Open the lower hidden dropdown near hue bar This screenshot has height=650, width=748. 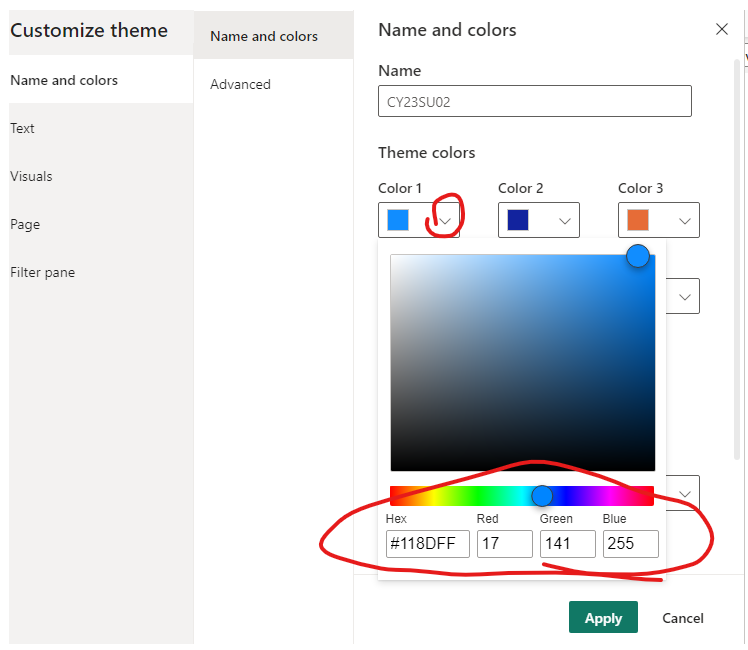[x=683, y=494]
